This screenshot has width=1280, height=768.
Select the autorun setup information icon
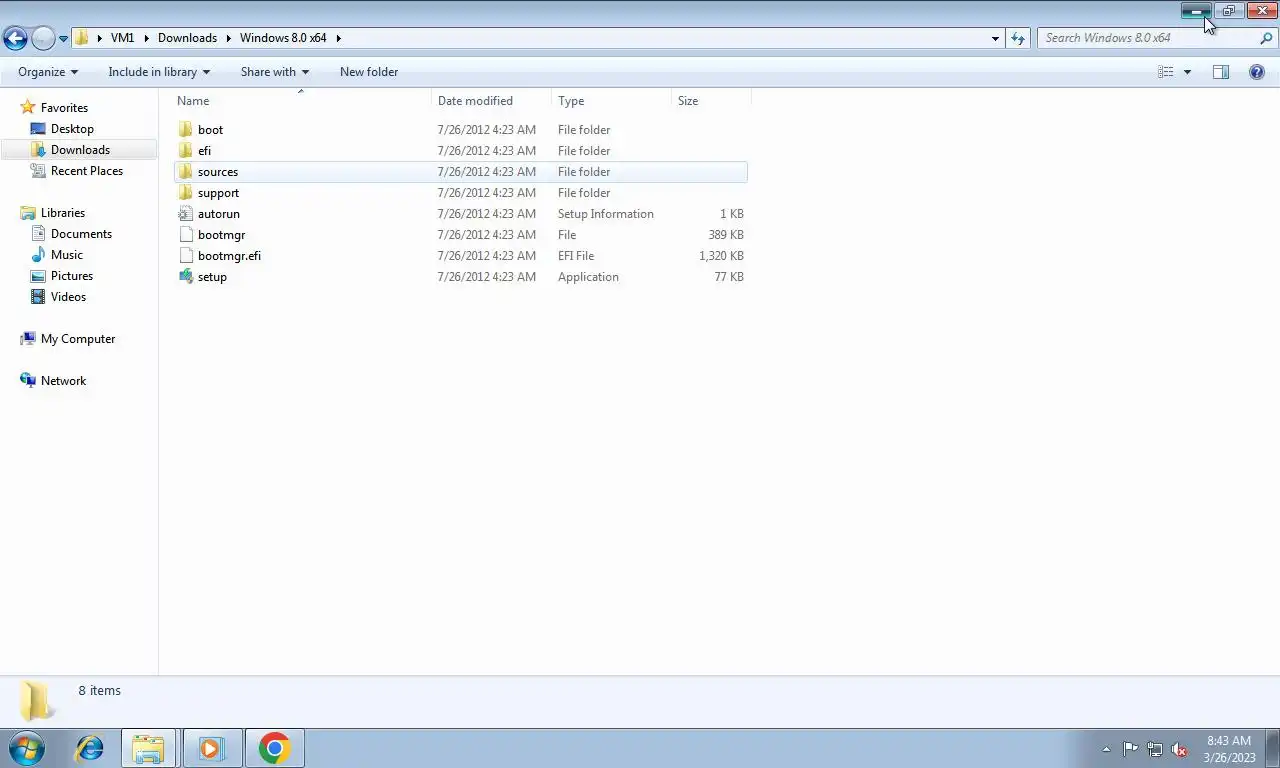(185, 214)
